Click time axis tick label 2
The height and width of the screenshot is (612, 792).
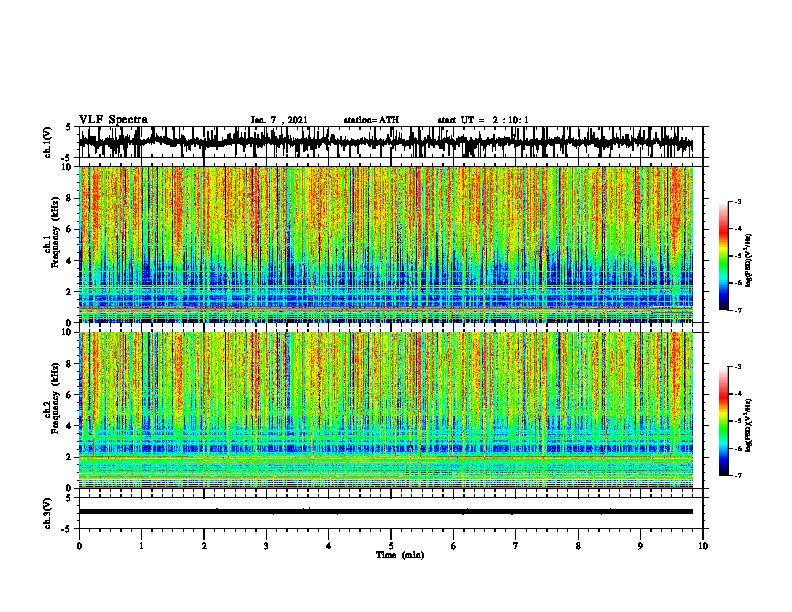(204, 546)
